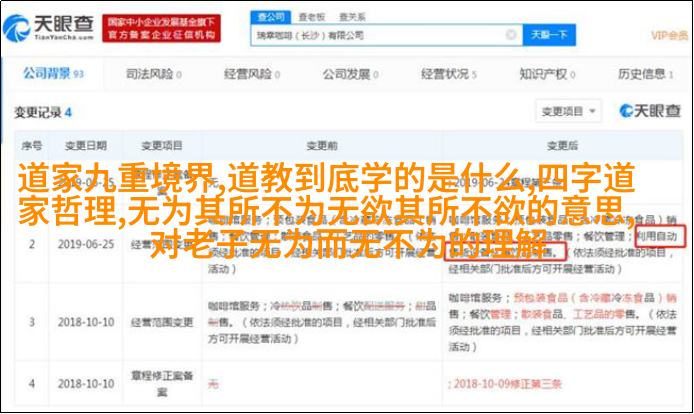Click the 天眼一下 search button

pos(549,35)
